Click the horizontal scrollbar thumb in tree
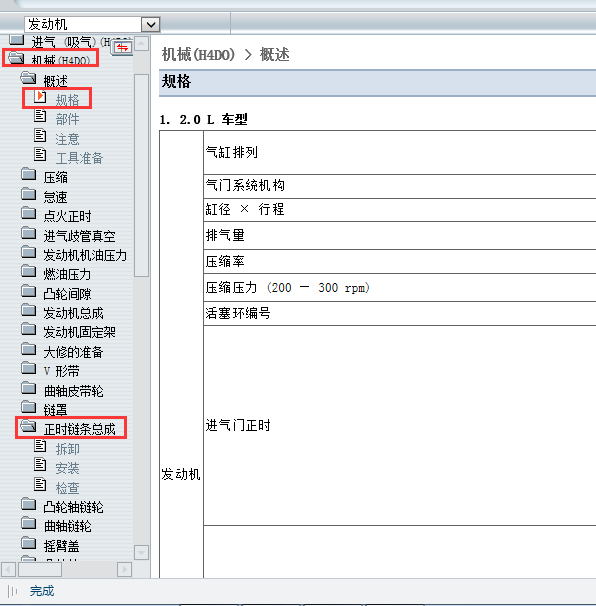 tap(40, 569)
